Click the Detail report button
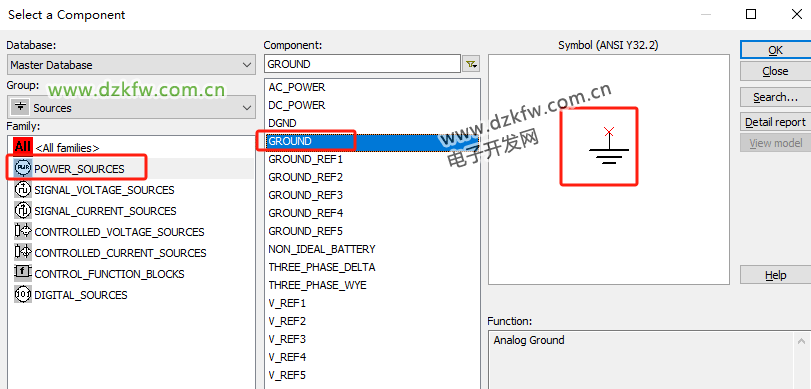Image resolution: width=811 pixels, height=389 pixels. click(775, 122)
